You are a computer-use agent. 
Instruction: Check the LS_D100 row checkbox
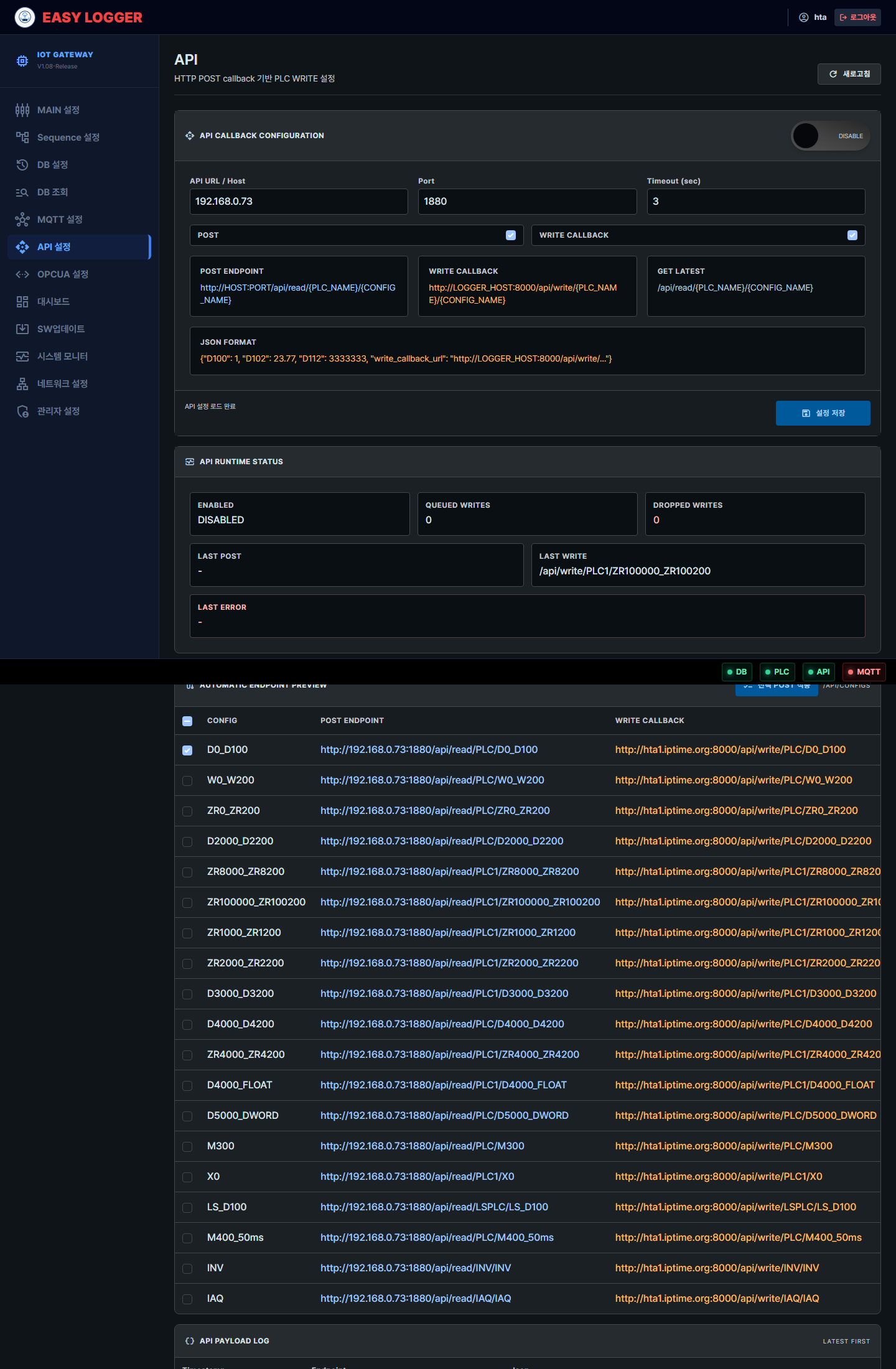tap(187, 1208)
